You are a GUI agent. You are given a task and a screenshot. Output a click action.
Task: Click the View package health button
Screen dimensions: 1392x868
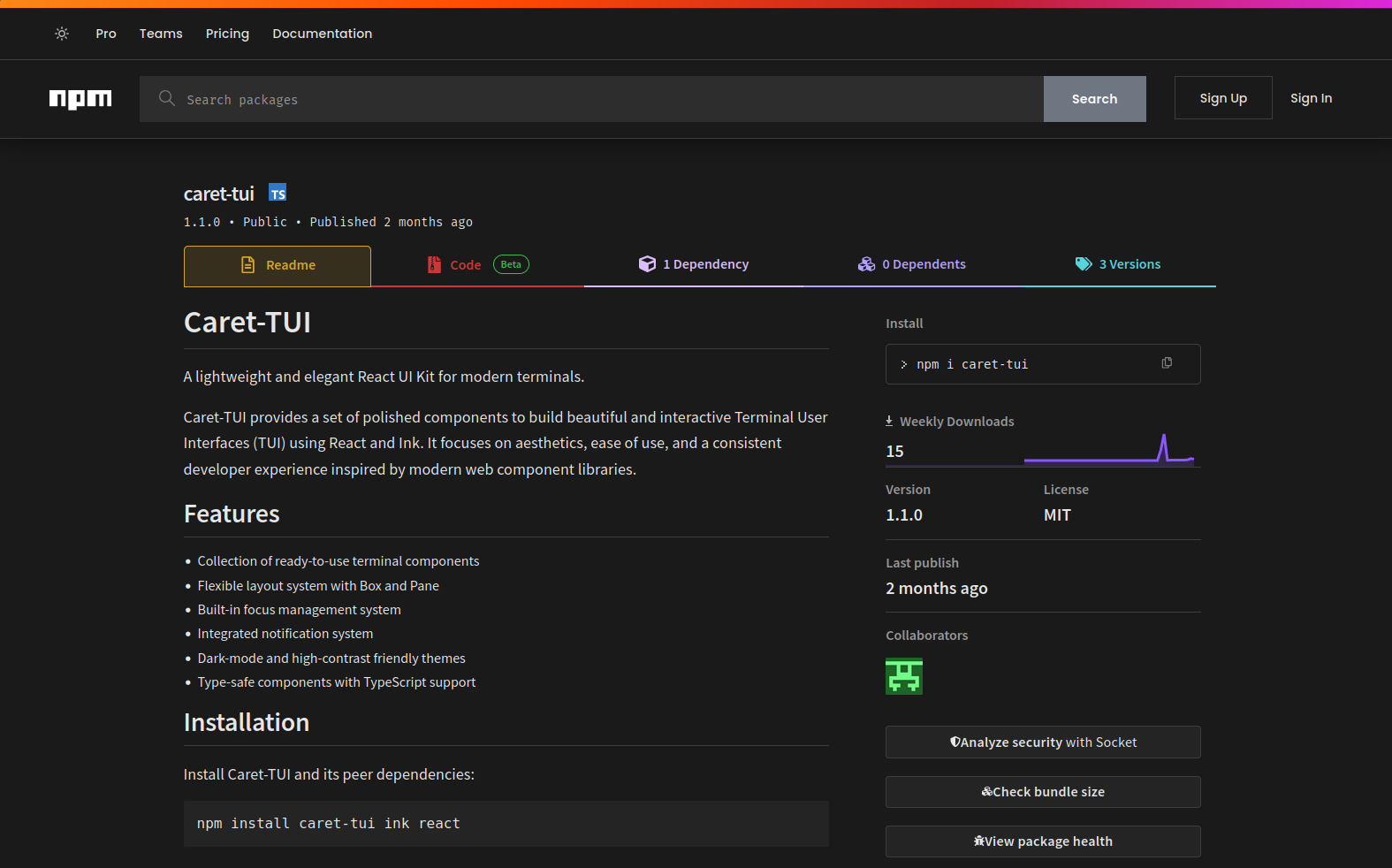pos(1043,841)
